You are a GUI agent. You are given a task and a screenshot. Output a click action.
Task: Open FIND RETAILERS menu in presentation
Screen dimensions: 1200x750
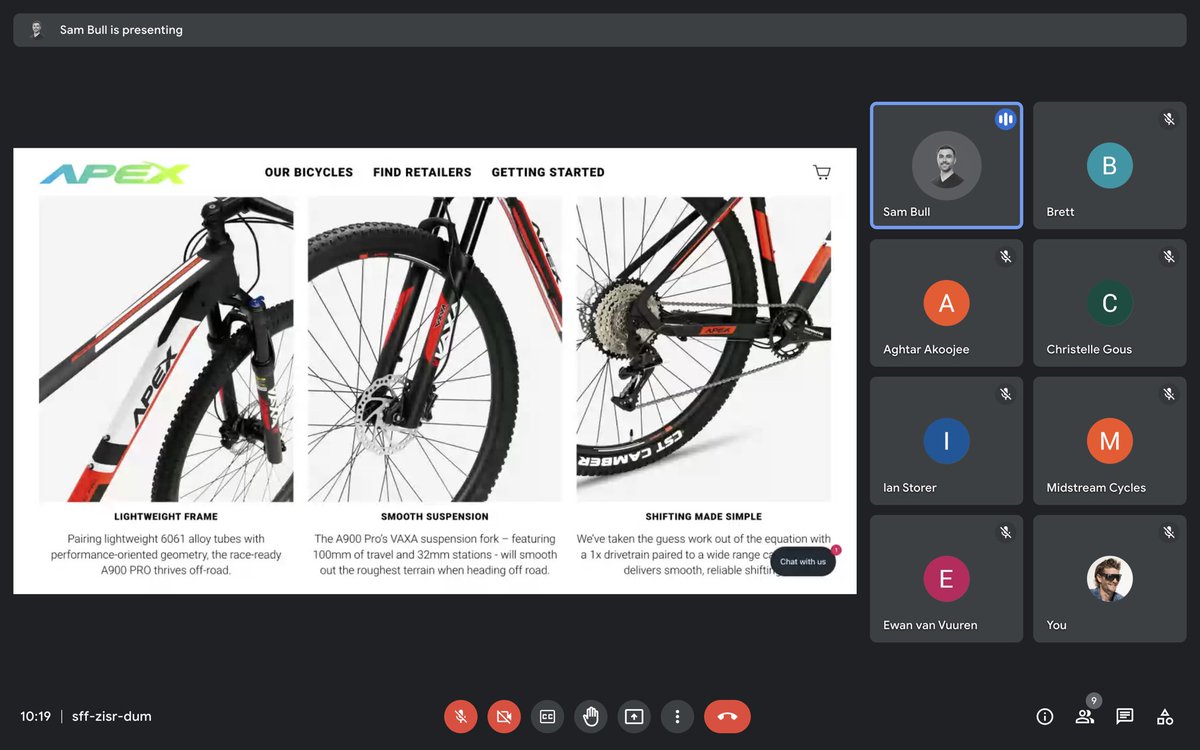coord(422,172)
